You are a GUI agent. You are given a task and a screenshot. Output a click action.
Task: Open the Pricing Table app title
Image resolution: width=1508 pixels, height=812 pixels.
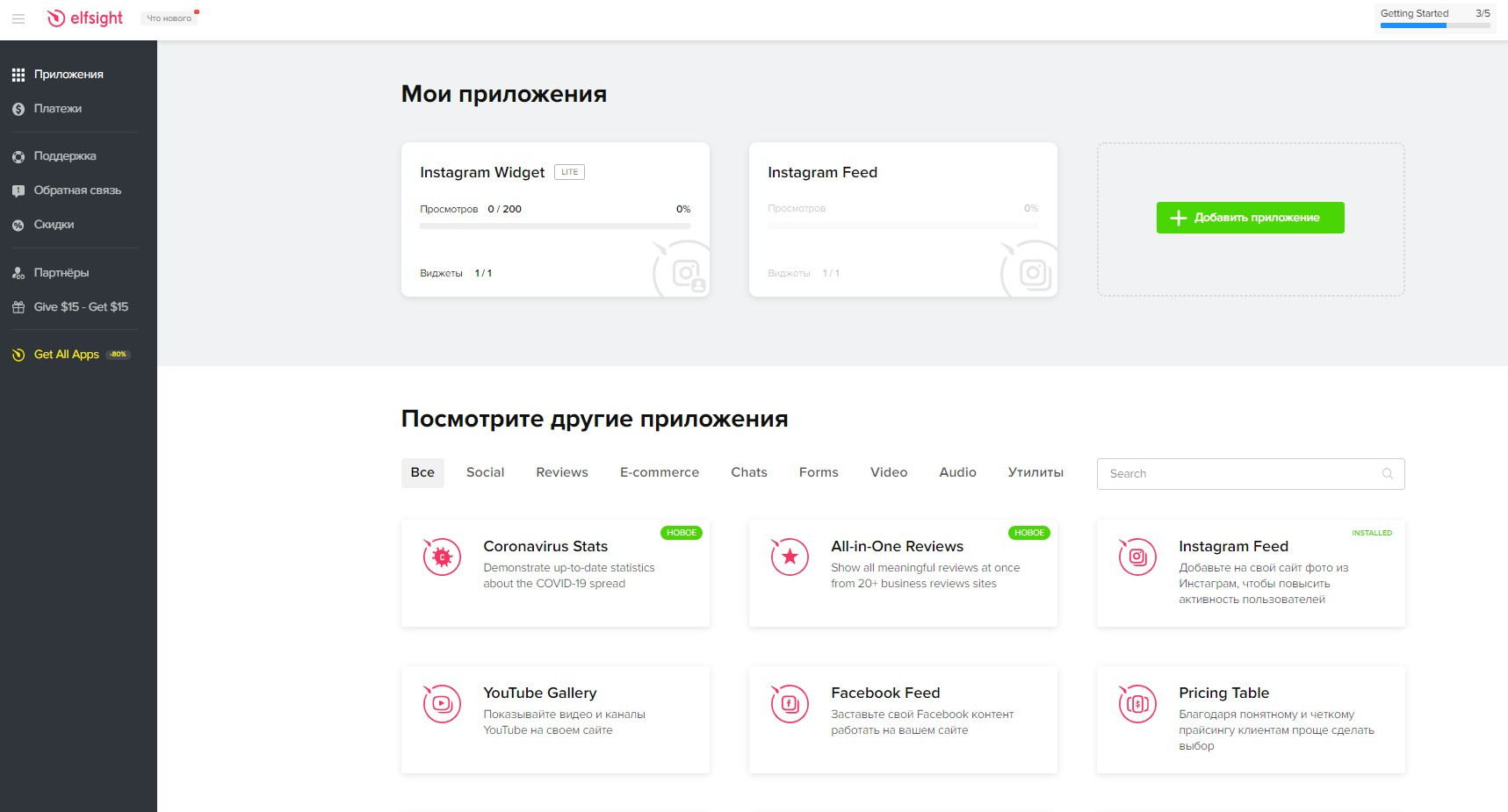tap(1223, 693)
